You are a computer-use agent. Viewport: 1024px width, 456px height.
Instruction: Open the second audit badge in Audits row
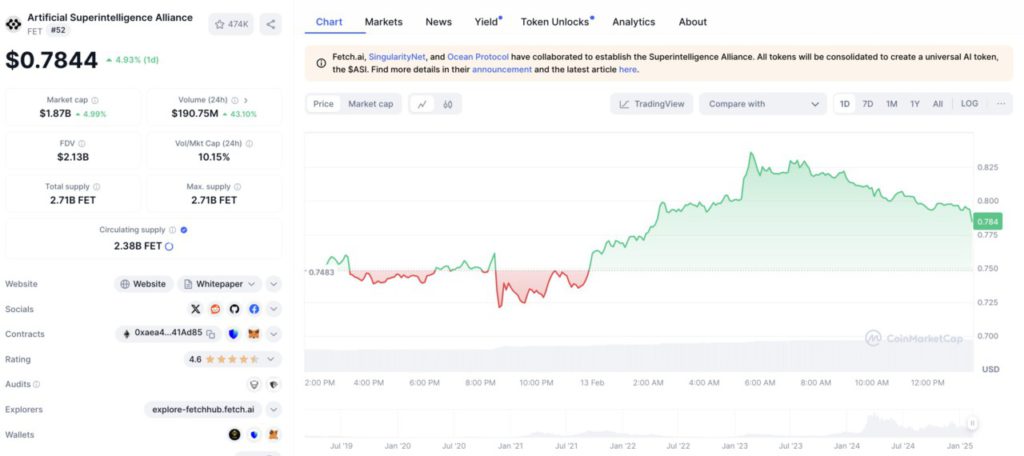274,384
